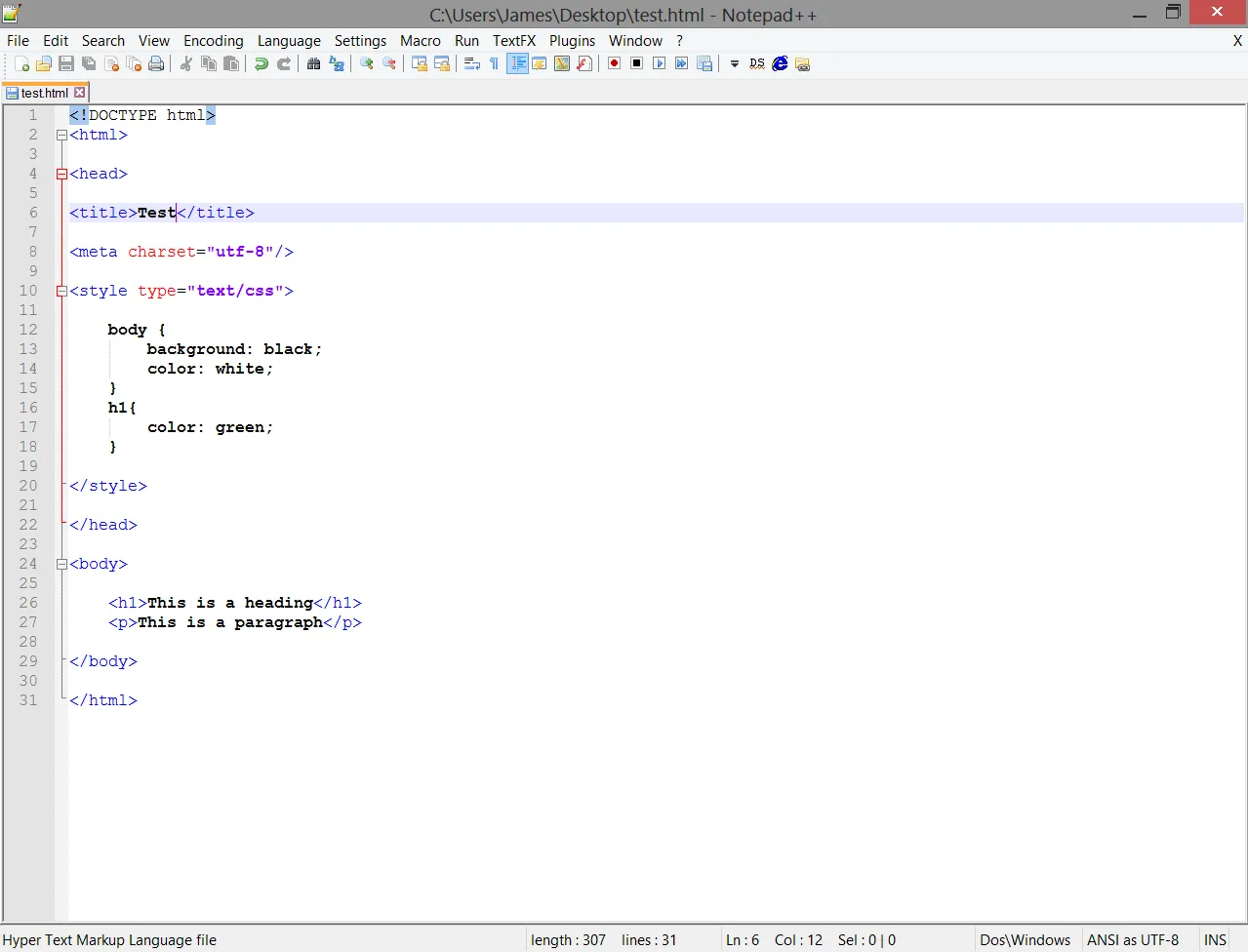The width and height of the screenshot is (1248, 952).
Task: Open the Find dialog via binoculars icon
Action: coord(312,64)
